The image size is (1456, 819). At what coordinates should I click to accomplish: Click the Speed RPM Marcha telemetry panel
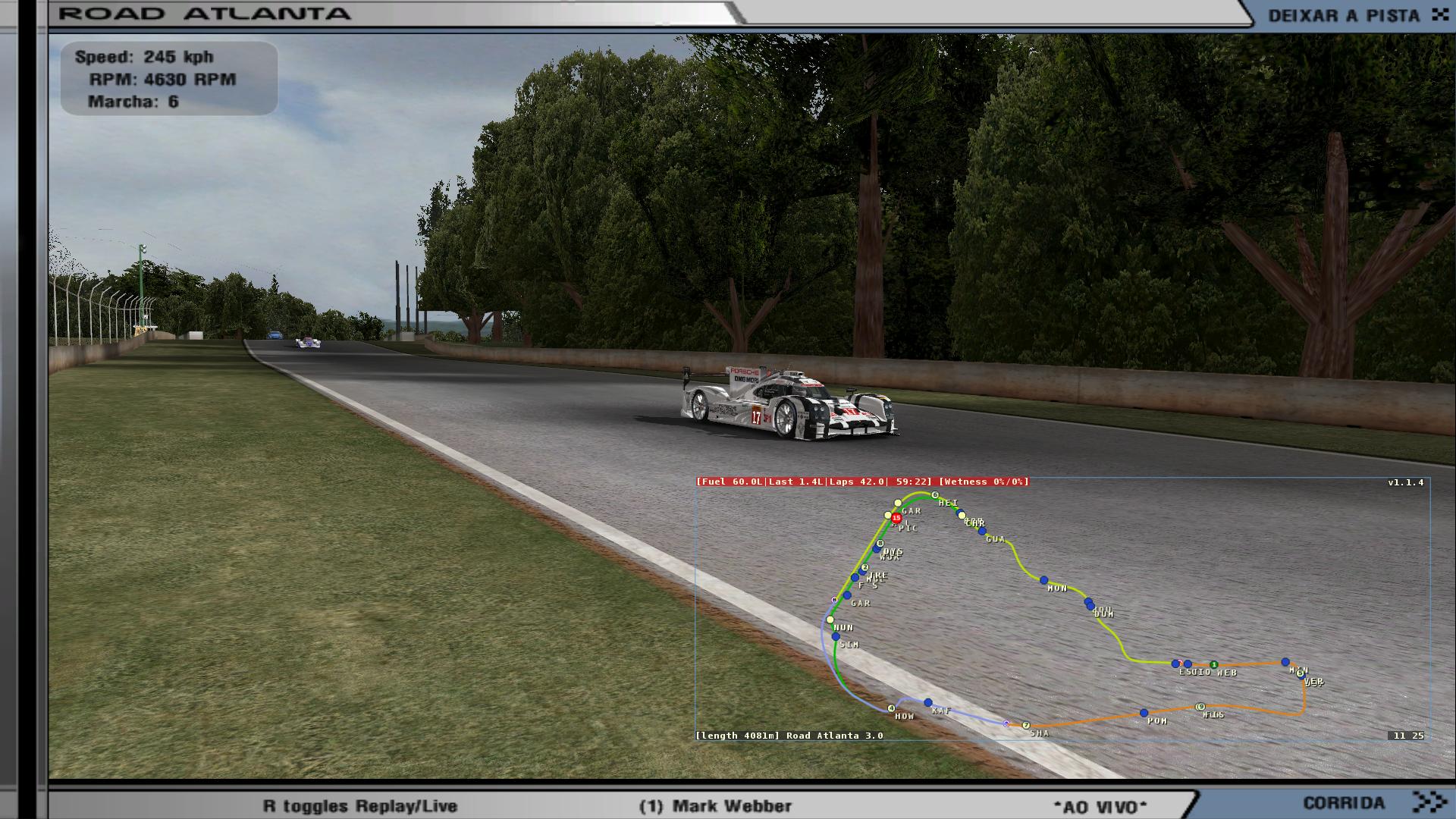click(169, 79)
